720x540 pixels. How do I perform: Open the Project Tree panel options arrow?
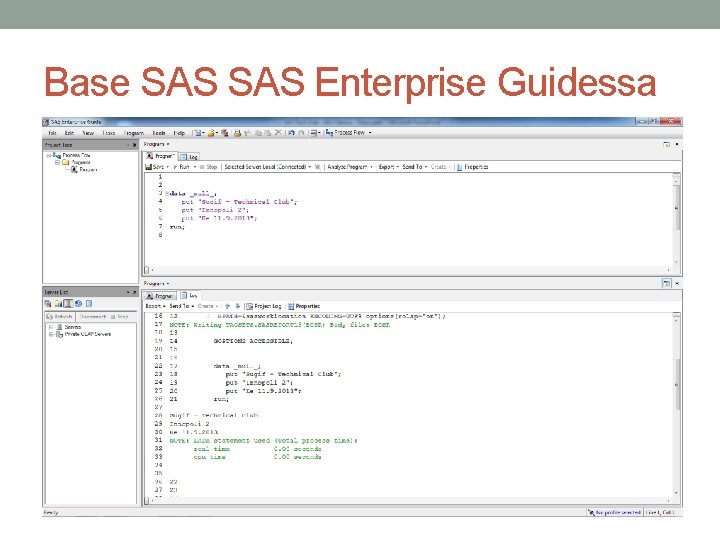tap(128, 145)
